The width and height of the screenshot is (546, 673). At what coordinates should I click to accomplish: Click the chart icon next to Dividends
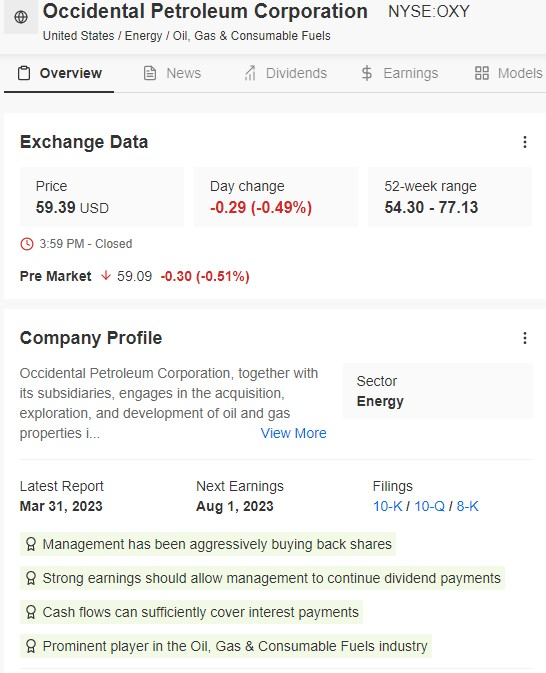coord(250,73)
